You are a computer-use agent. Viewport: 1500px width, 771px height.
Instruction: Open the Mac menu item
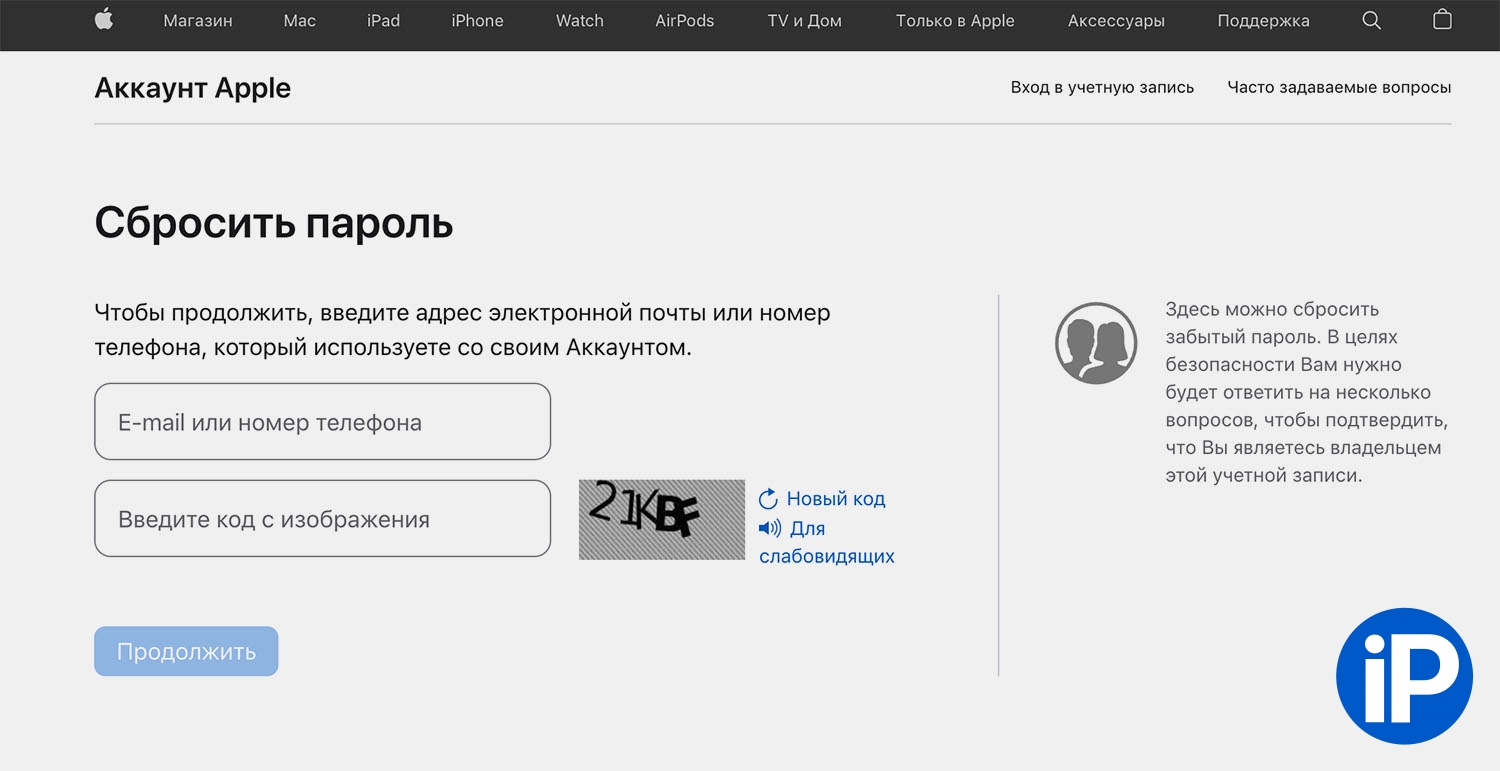click(x=299, y=20)
